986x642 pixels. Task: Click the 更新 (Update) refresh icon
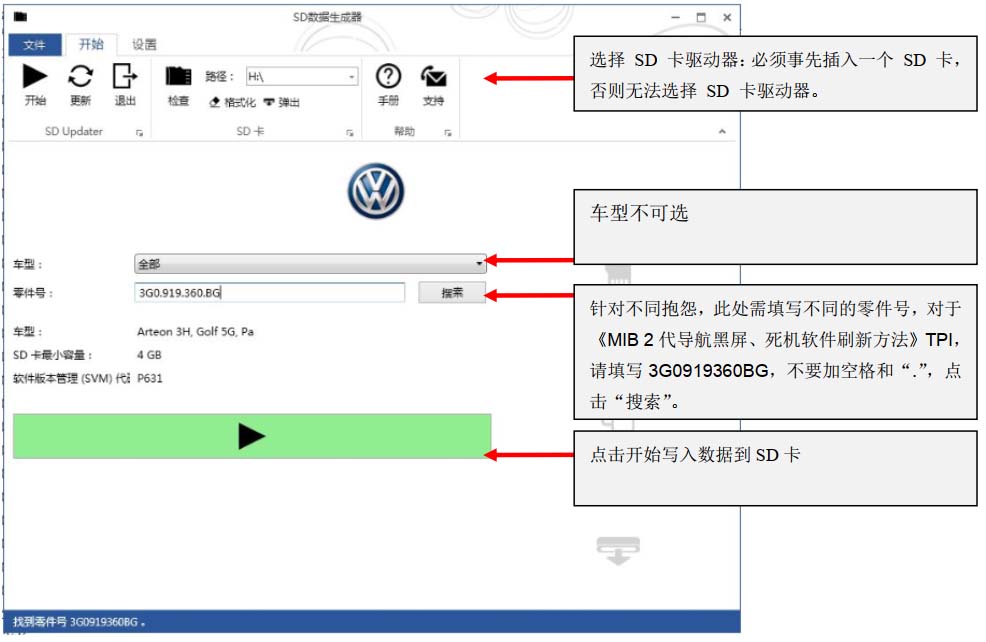tap(81, 77)
